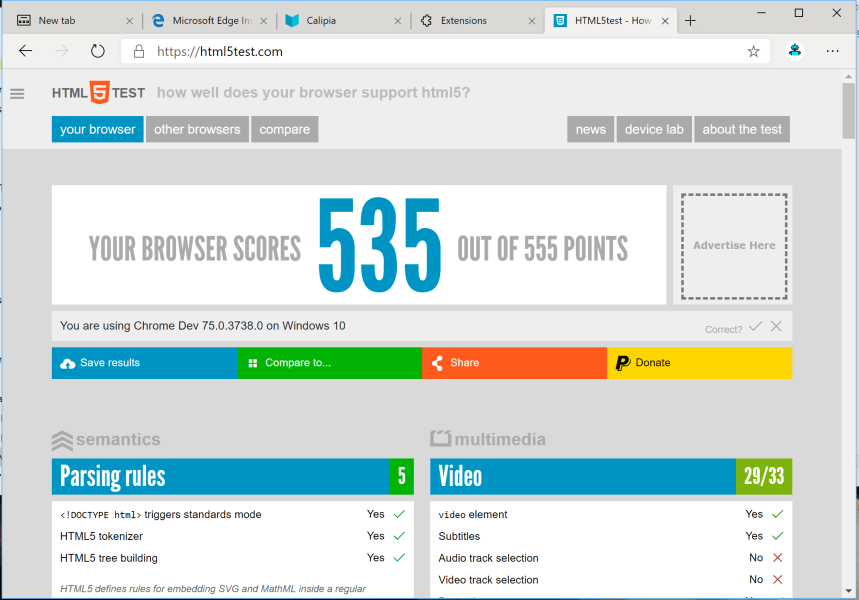Select the 'compare' navigation item

[x=285, y=129]
